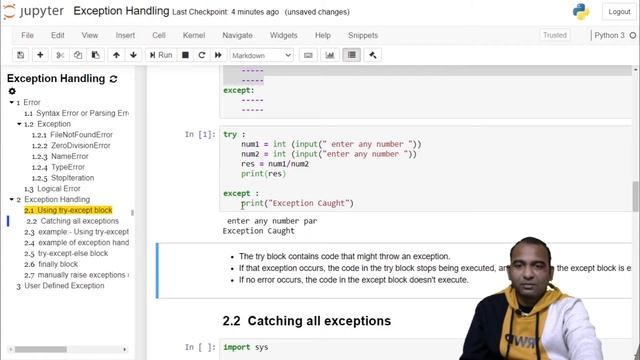Go to 2.7 manually raise exceptions entry
The width and height of the screenshot is (640, 360).
coord(76,275)
